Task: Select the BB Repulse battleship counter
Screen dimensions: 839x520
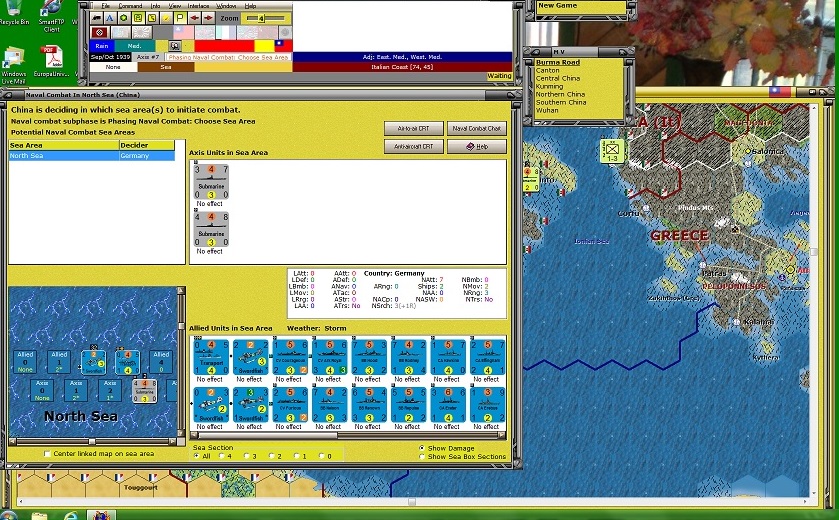Action: (x=409, y=404)
